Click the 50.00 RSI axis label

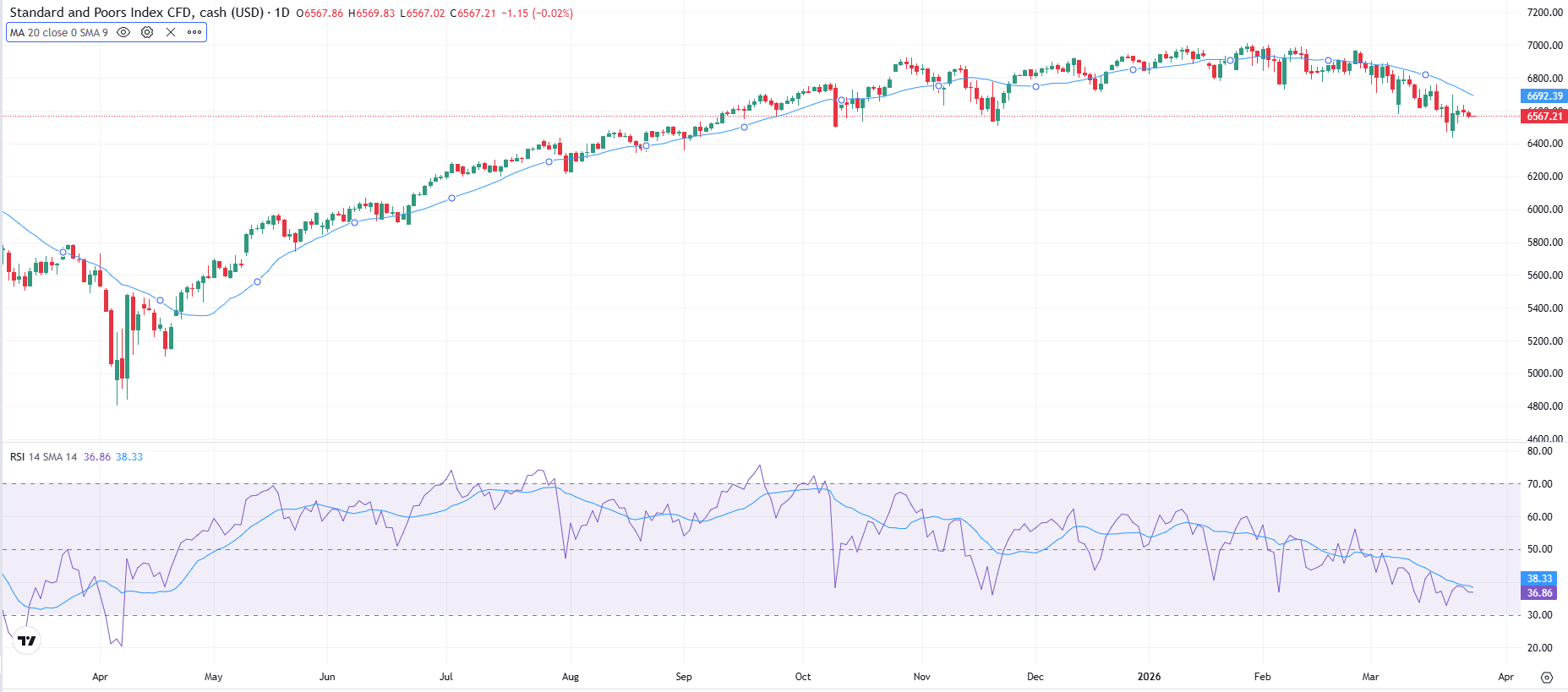point(1539,549)
